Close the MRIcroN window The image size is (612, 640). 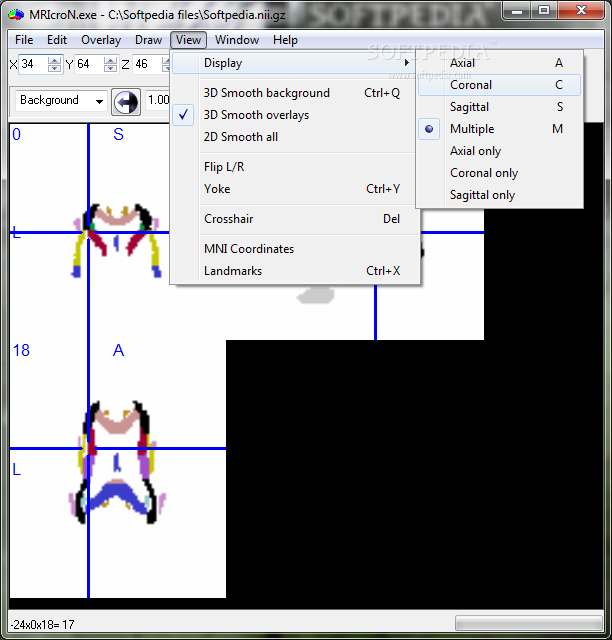(581, 11)
